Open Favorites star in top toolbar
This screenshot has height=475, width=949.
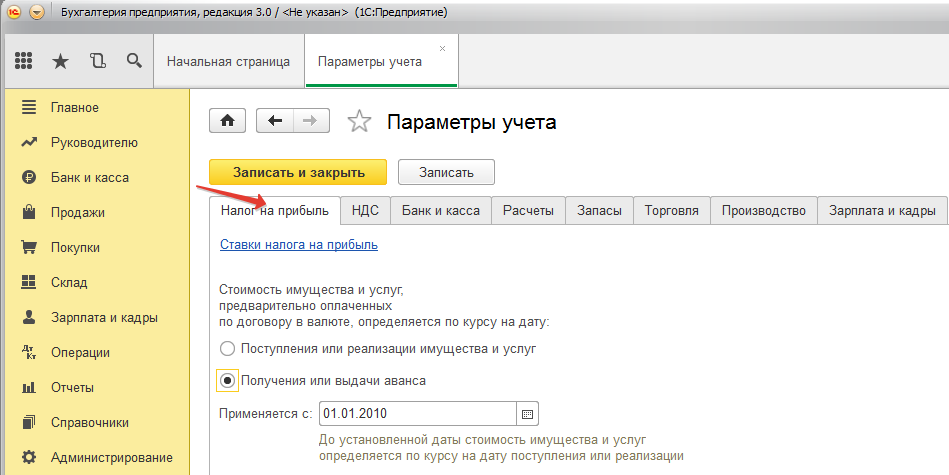click(x=60, y=61)
